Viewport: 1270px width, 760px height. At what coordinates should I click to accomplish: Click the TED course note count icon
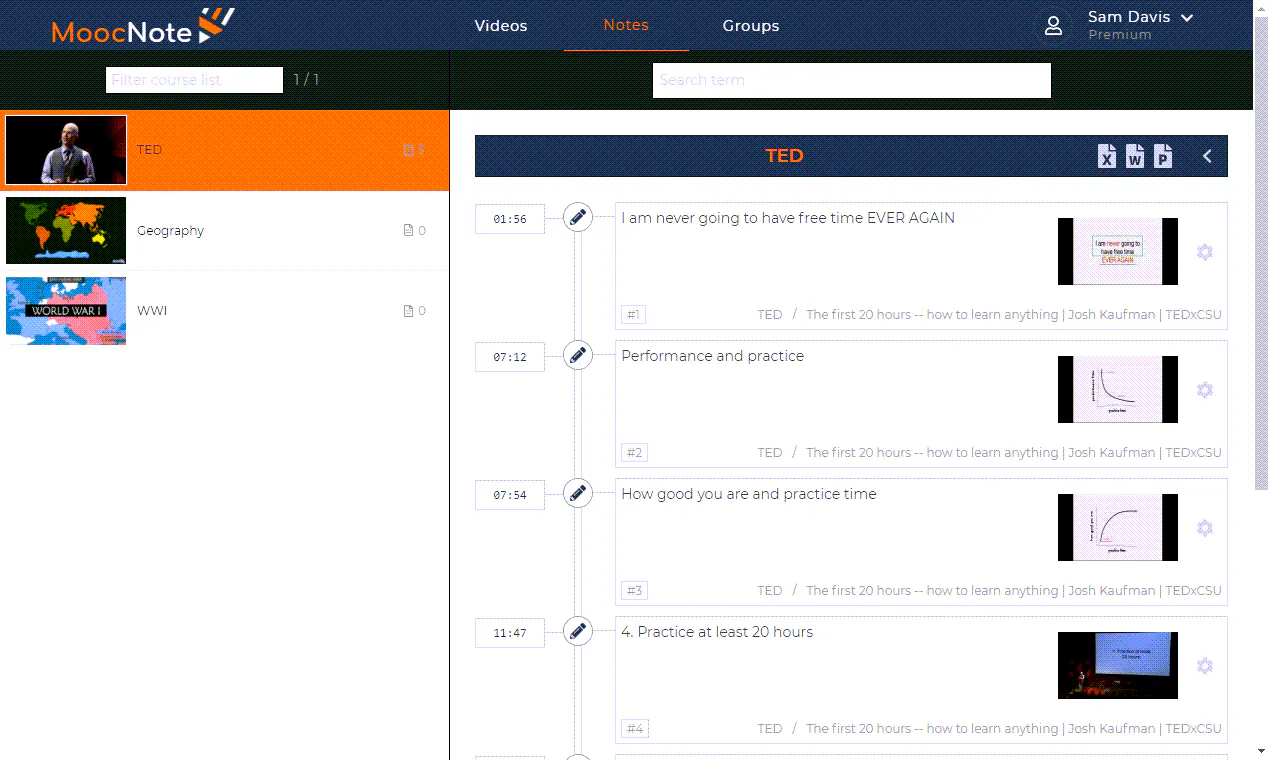point(408,150)
